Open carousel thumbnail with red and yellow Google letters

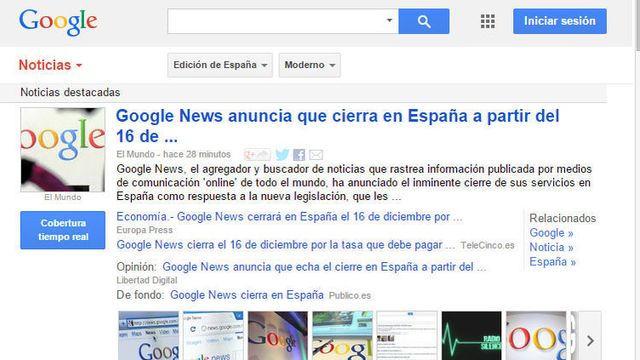536,336
